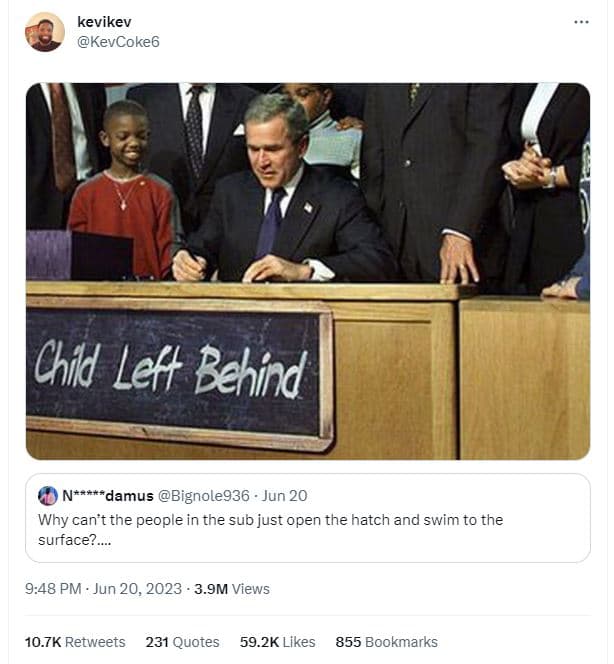
Task: Click the Child Left Behind chalkboard sign
Action: (x=178, y=371)
